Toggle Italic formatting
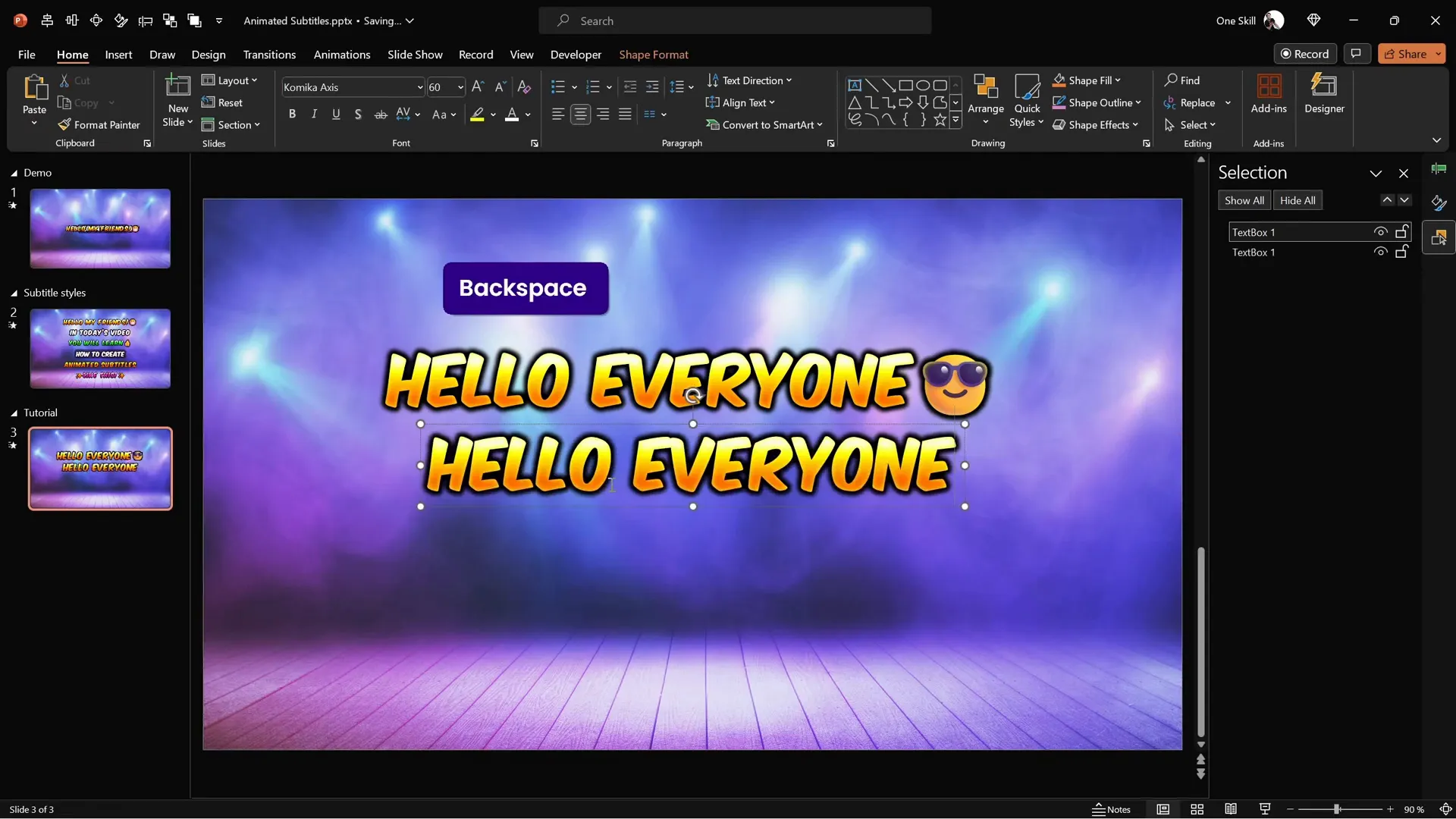 (x=314, y=115)
